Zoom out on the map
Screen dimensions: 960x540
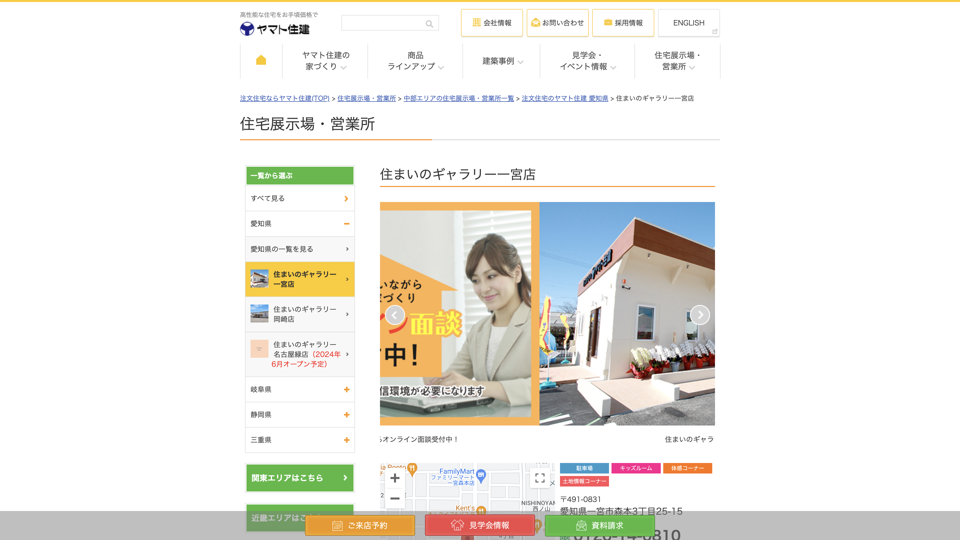(395, 499)
